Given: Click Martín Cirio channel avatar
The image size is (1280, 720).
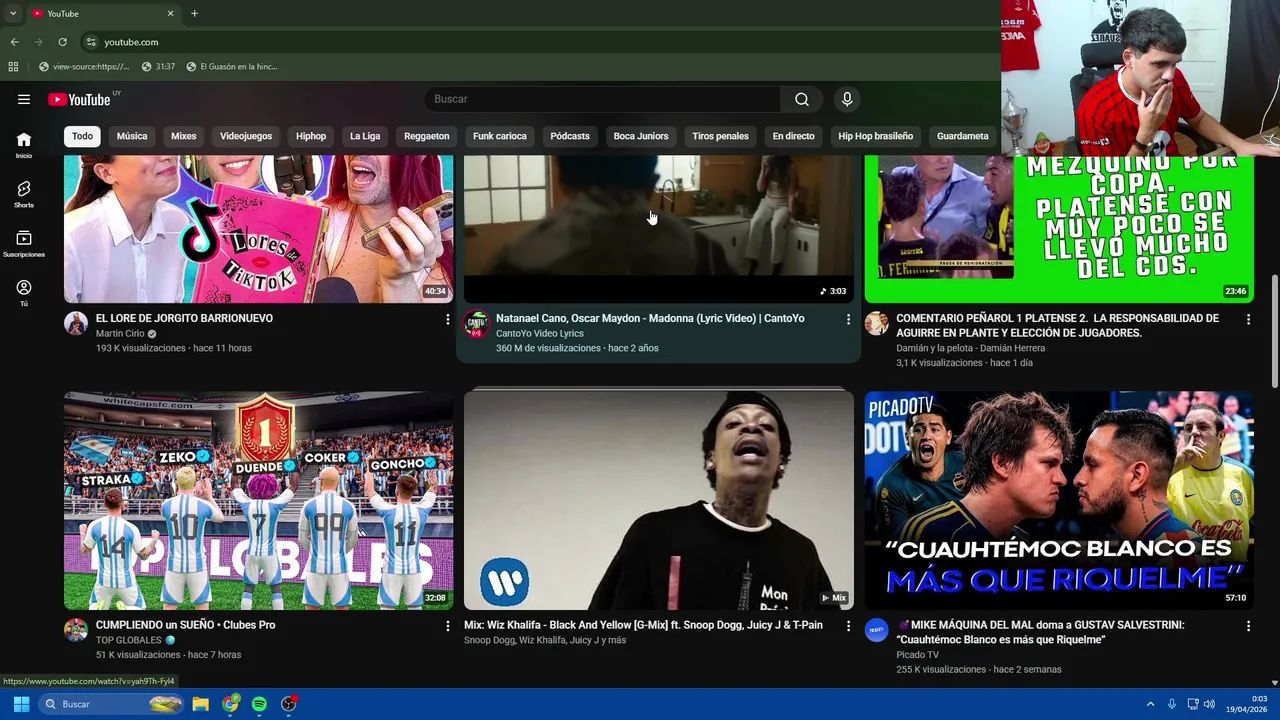Looking at the screenshot, I should (76, 323).
